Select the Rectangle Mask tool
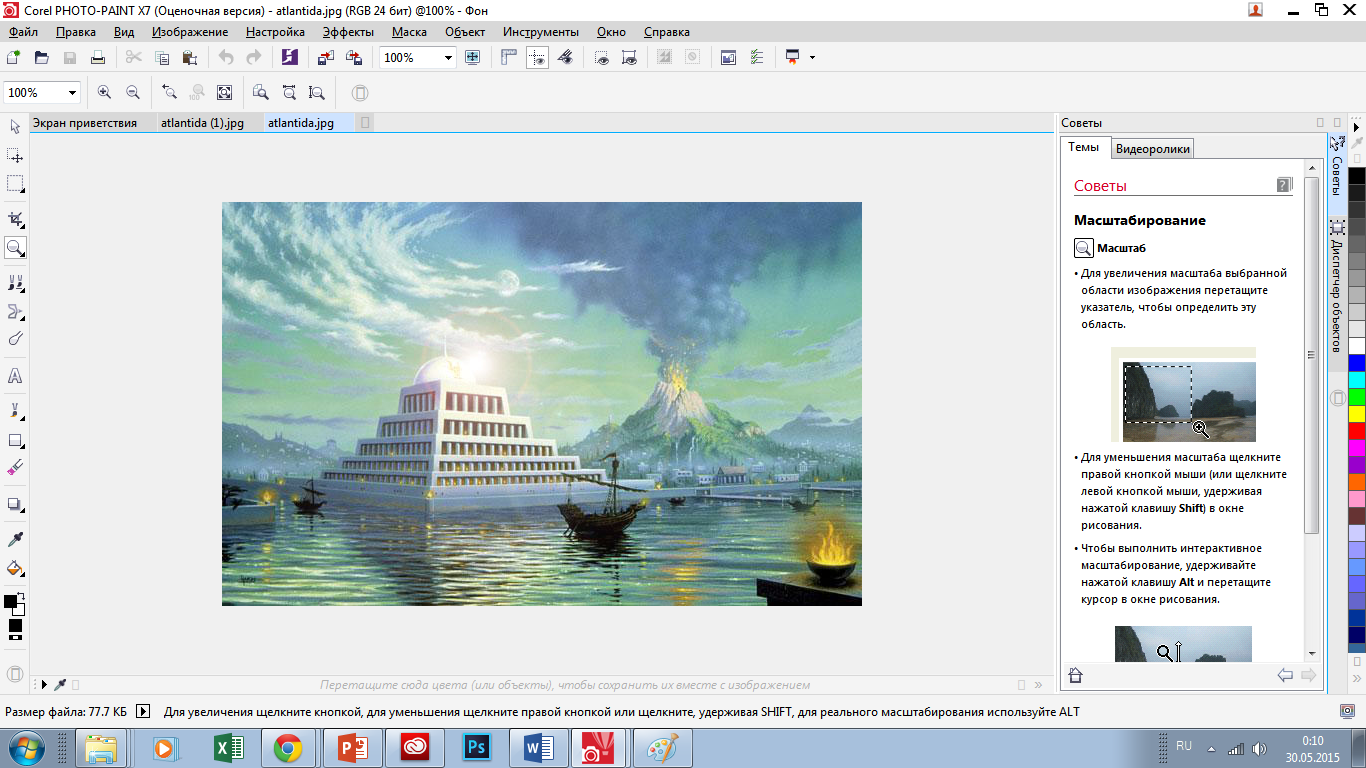 coord(15,184)
